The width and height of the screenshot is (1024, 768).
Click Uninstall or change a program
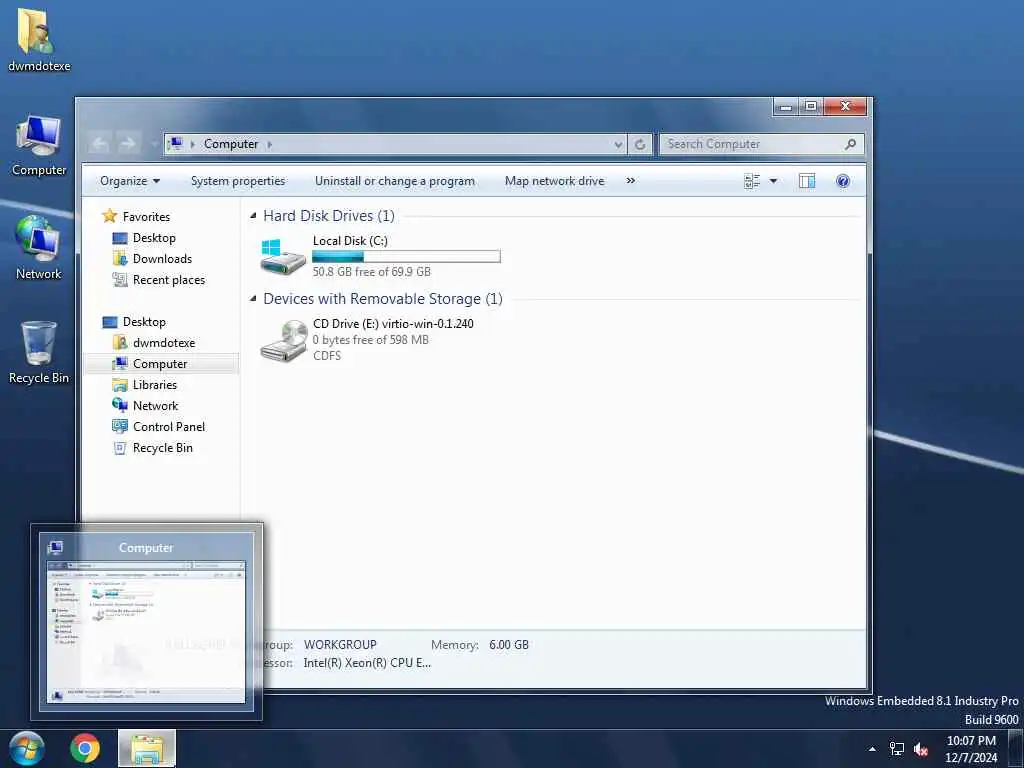pyautogui.click(x=394, y=181)
